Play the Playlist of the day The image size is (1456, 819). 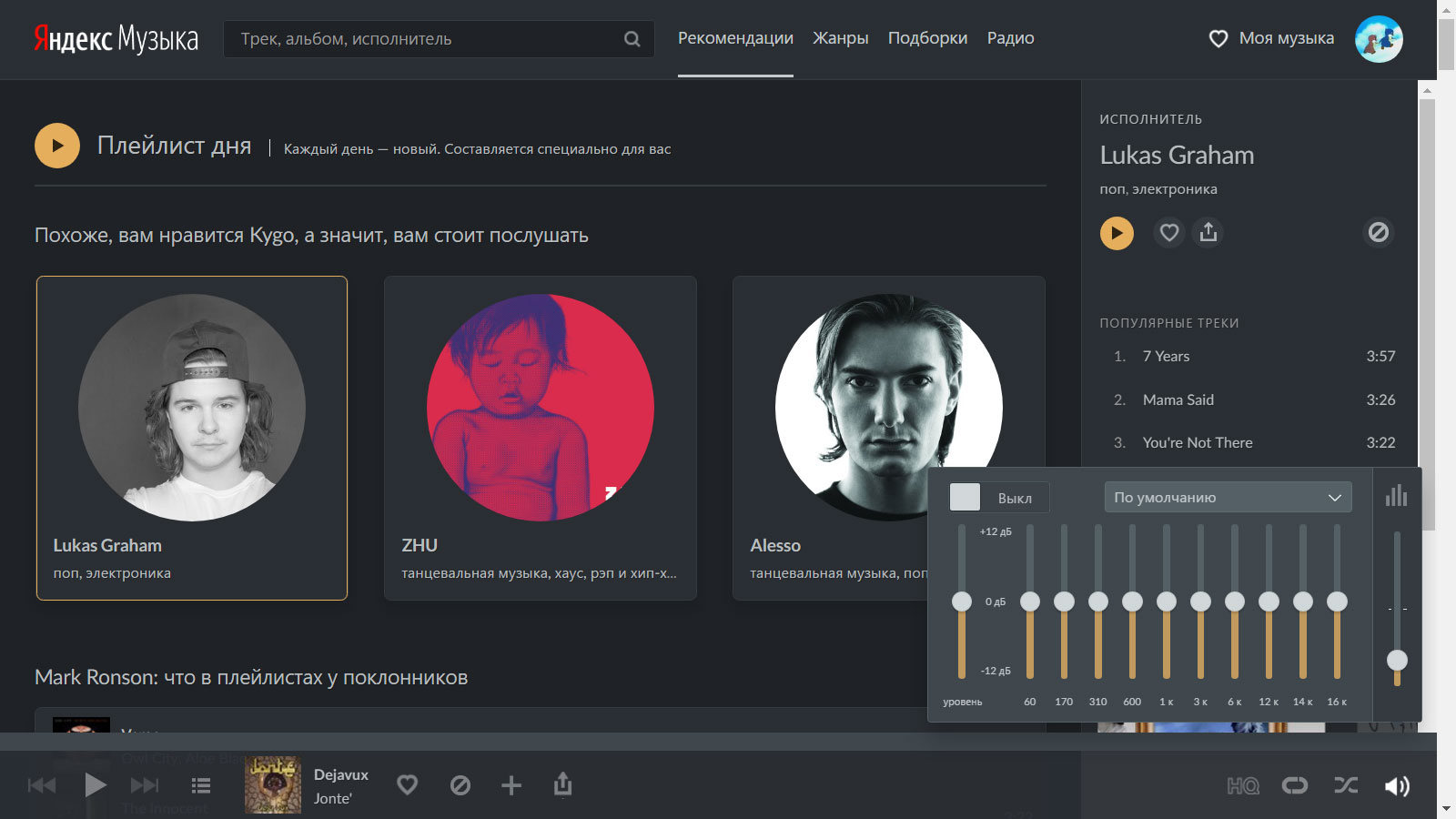coord(57,146)
